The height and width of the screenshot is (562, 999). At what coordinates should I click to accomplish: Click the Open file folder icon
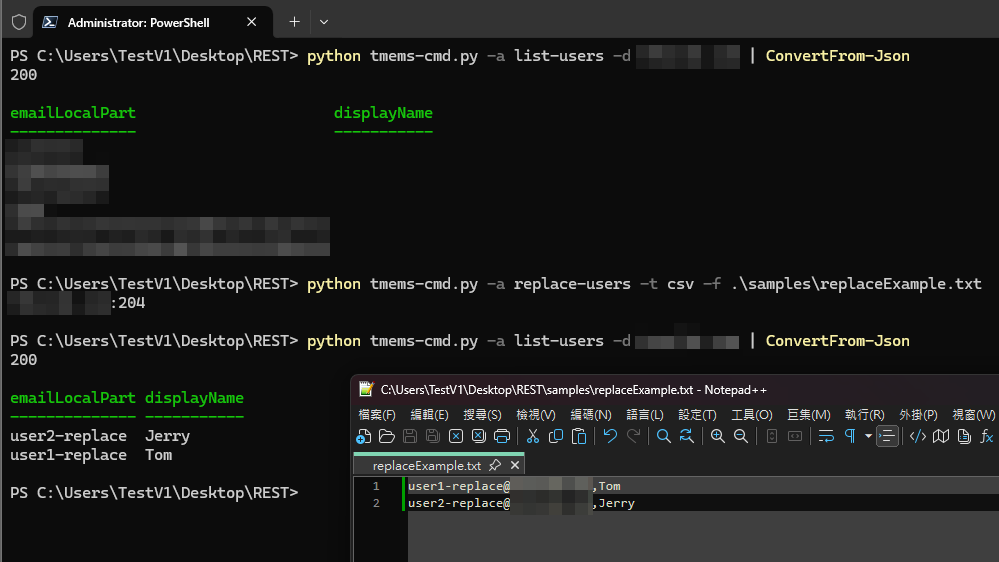coord(387,436)
